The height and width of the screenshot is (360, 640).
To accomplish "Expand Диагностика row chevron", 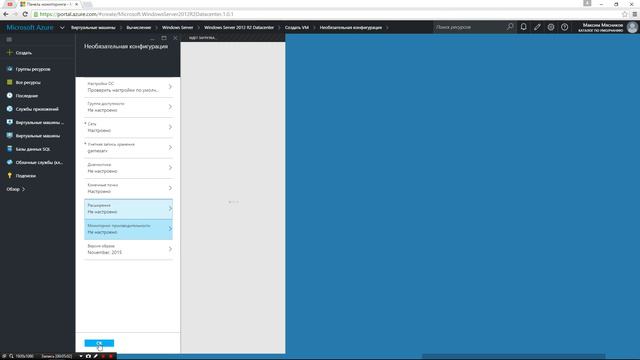I will click(x=170, y=168).
